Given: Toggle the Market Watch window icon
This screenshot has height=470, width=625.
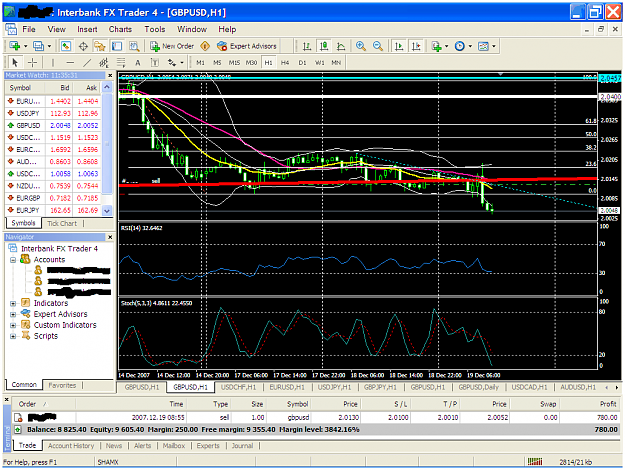Looking at the screenshot, I should click(66, 46).
